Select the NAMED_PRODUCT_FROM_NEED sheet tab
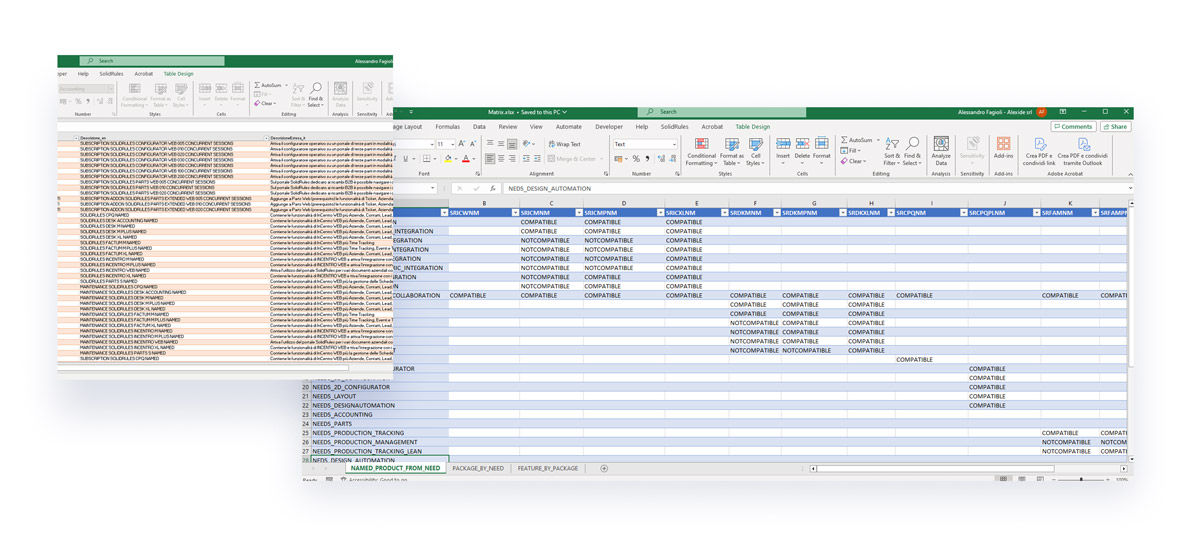The width and height of the screenshot is (1200, 539). coord(394,468)
